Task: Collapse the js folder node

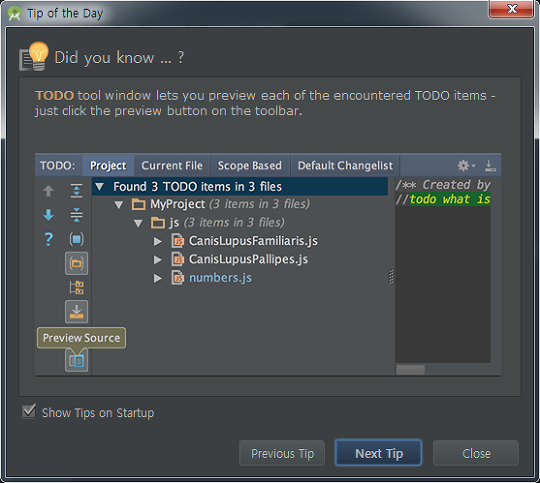Action: click(x=138, y=223)
